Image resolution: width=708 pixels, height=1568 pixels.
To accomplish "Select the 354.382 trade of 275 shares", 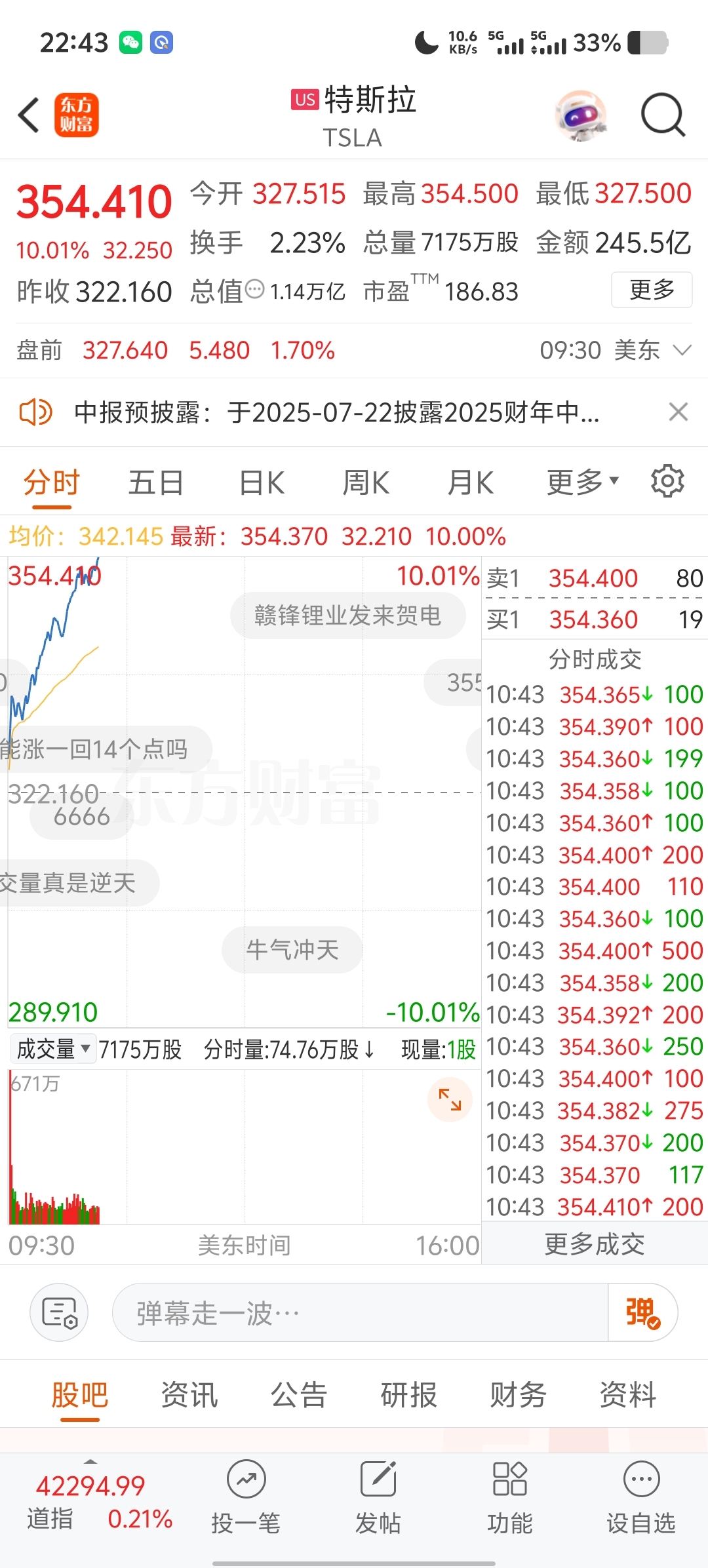I will [595, 1110].
